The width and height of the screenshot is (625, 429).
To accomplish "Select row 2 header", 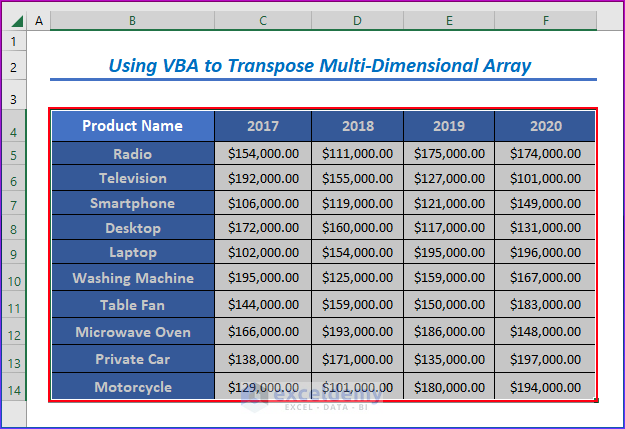I will 14,66.
